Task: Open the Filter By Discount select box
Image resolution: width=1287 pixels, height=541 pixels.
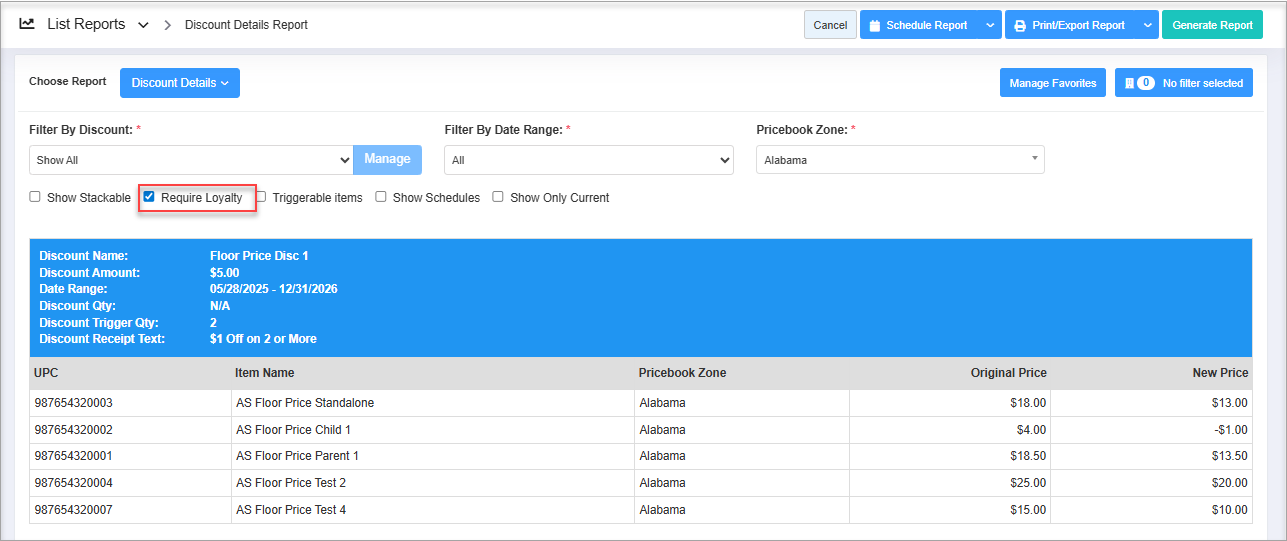Action: click(x=191, y=160)
